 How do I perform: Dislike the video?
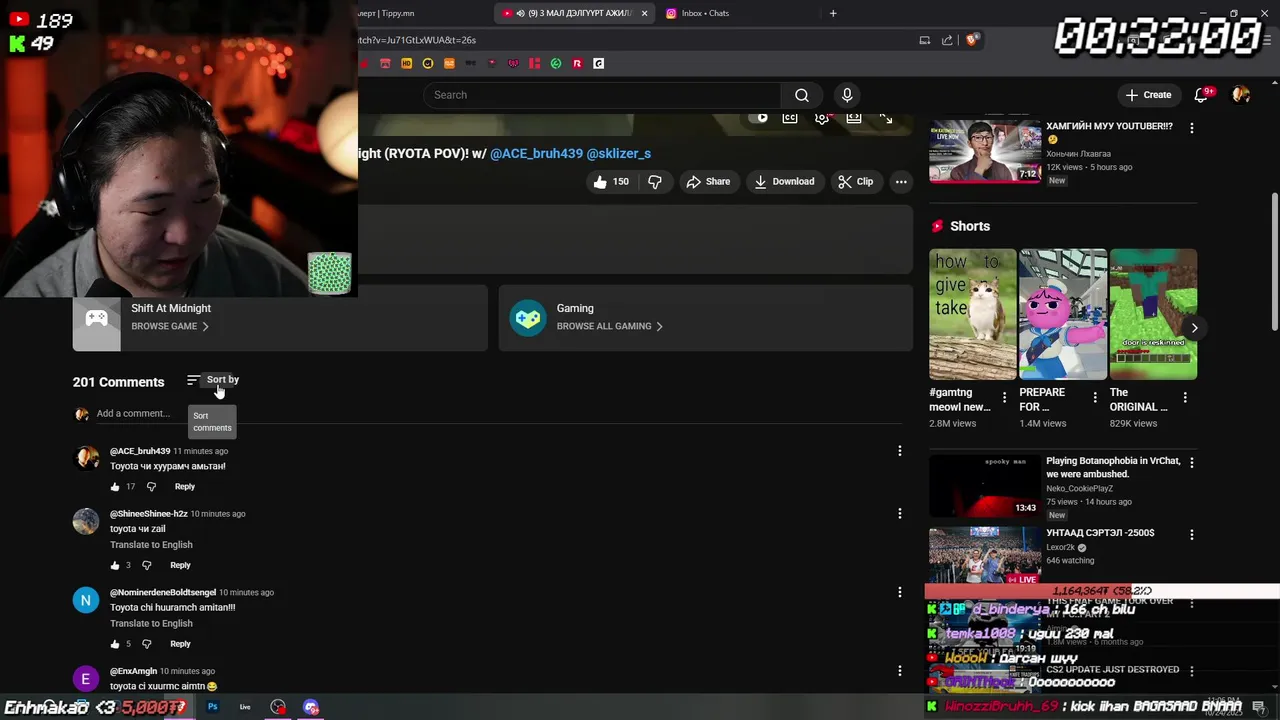(x=655, y=182)
